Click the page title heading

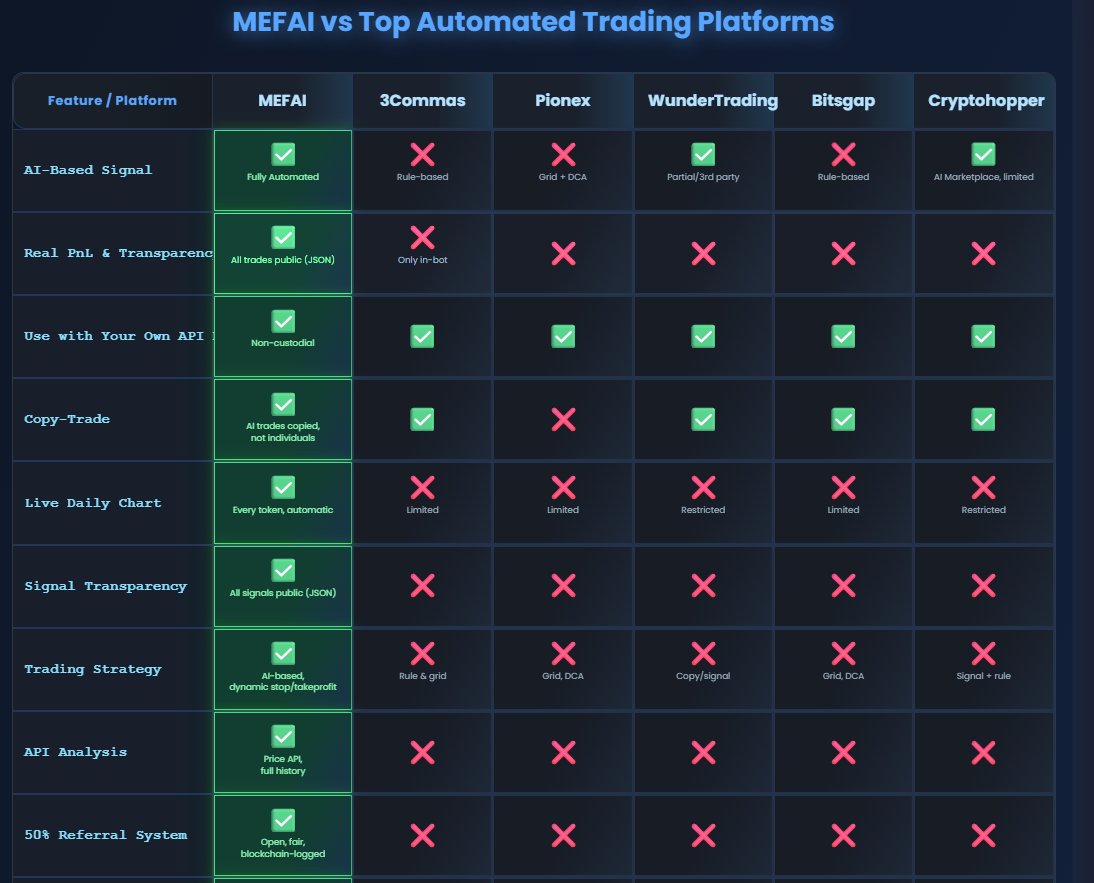point(533,22)
